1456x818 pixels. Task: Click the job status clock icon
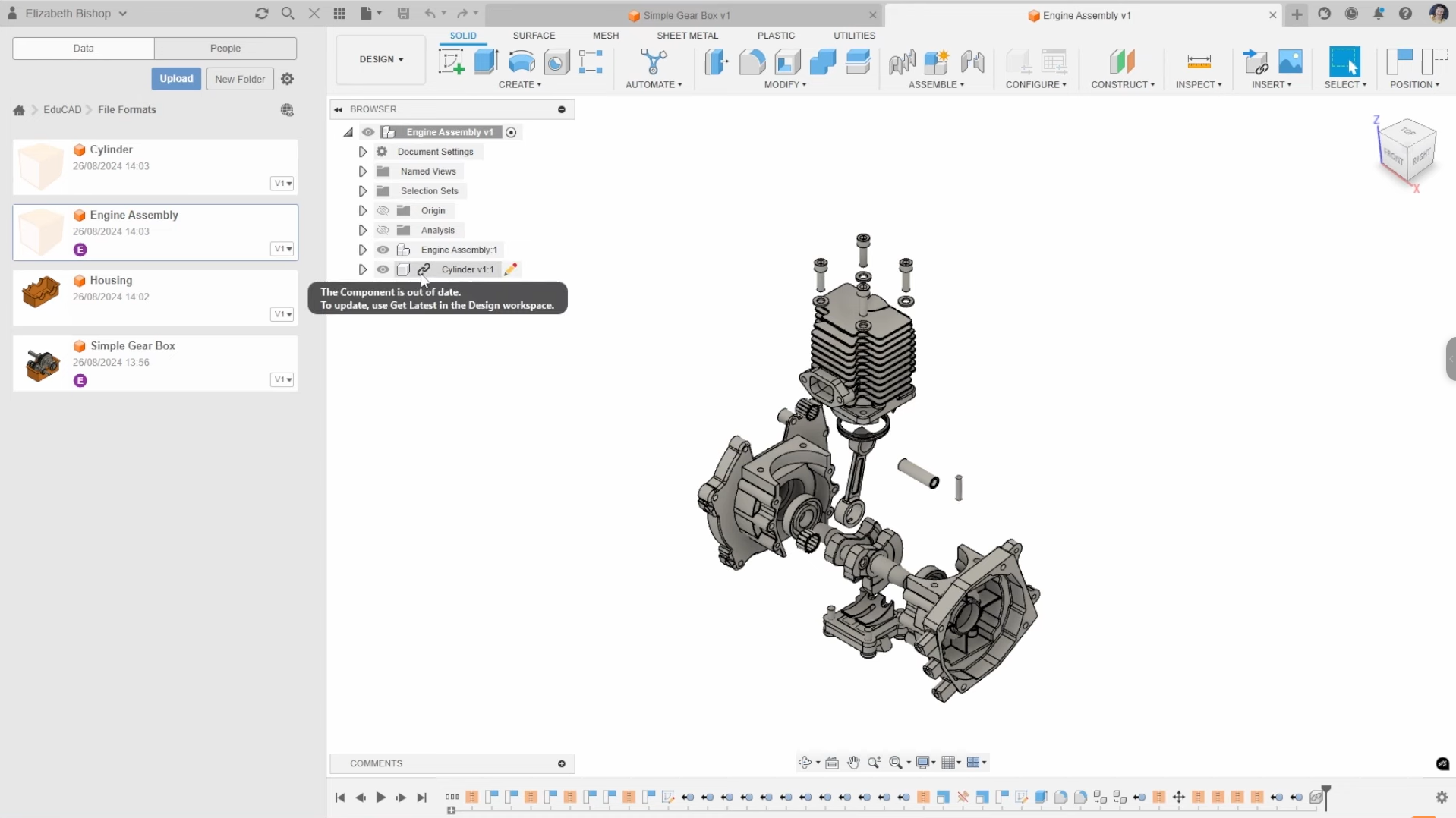click(1351, 14)
